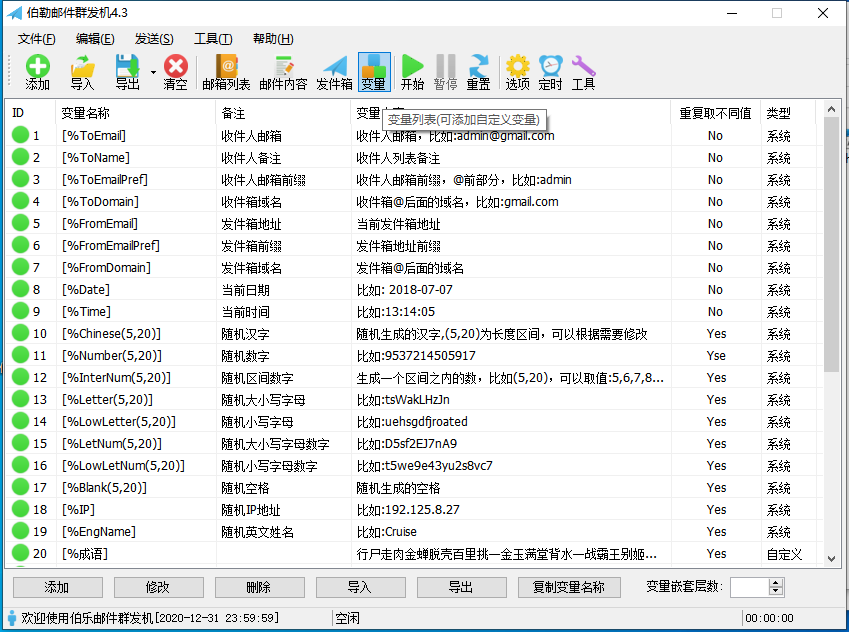Screen dimensions: 849x632
Task: Click the scroll-up arrow of the variable list
Action: (x=831, y=109)
